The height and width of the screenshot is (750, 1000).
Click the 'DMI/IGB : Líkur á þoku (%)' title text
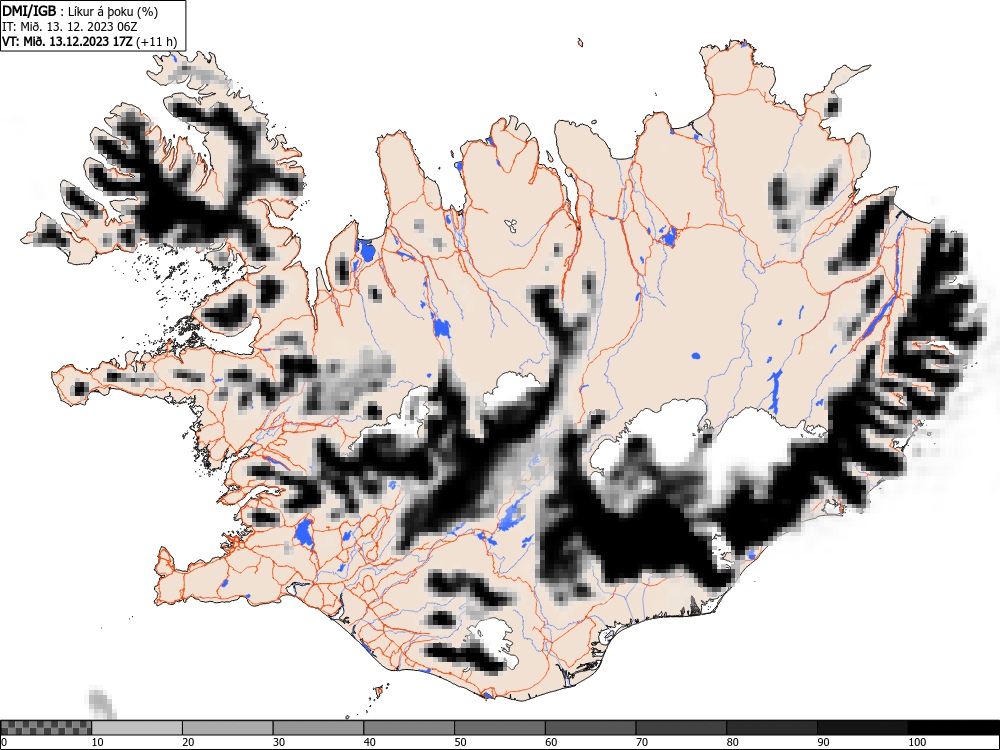pyautogui.click(x=80, y=11)
